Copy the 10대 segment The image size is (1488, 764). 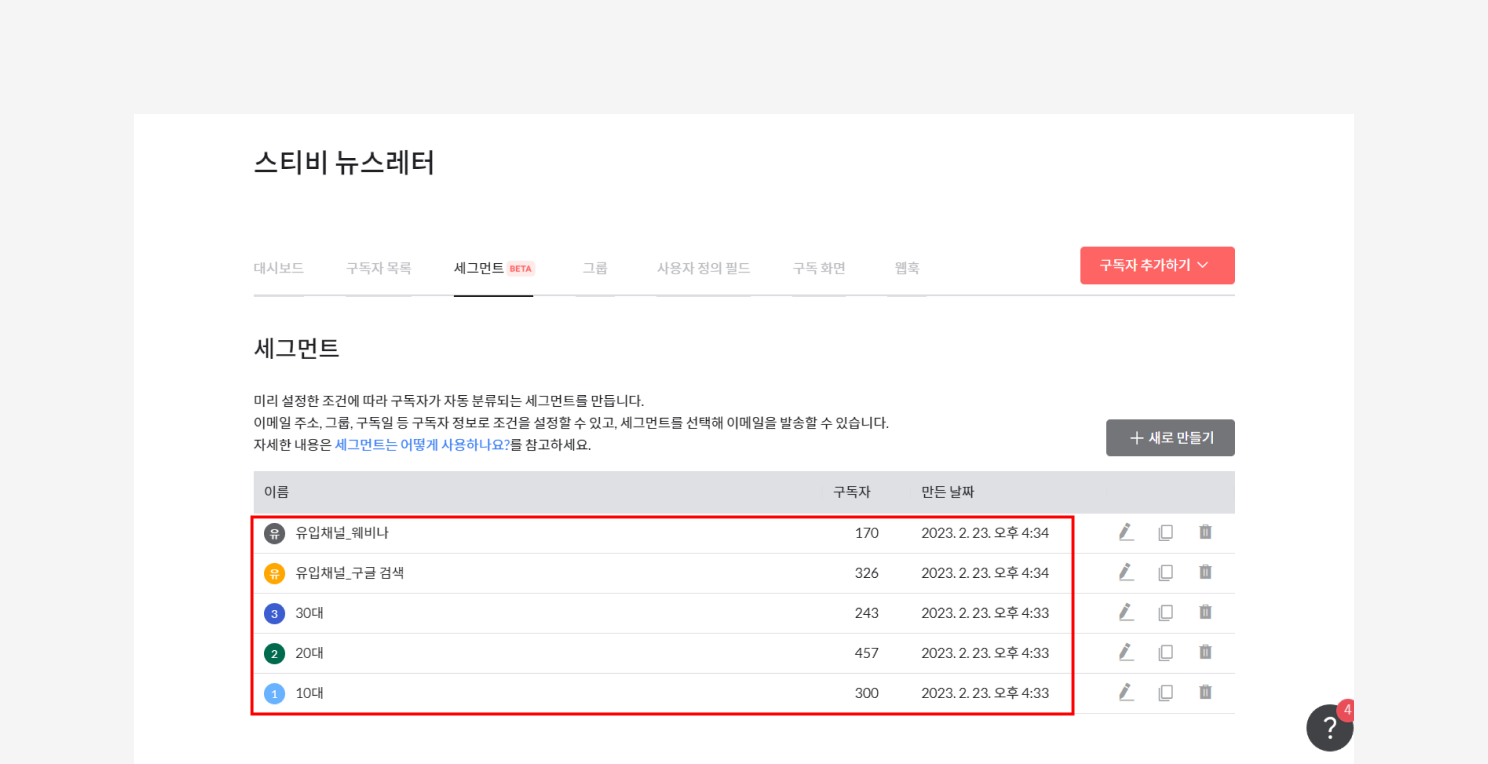tap(1165, 692)
